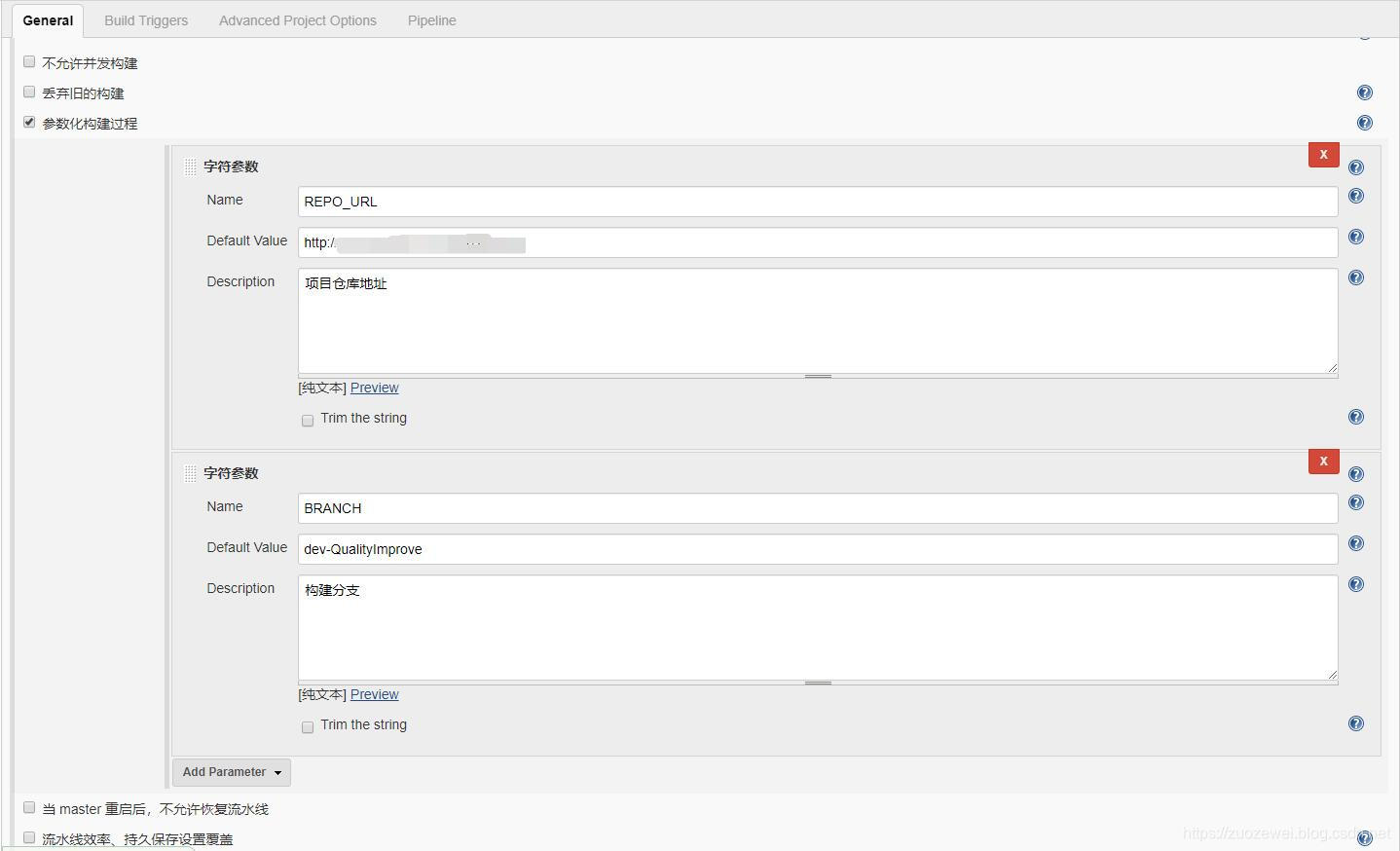Focus the REPO_URL name input
The height and width of the screenshot is (851, 1400).
coord(818,202)
